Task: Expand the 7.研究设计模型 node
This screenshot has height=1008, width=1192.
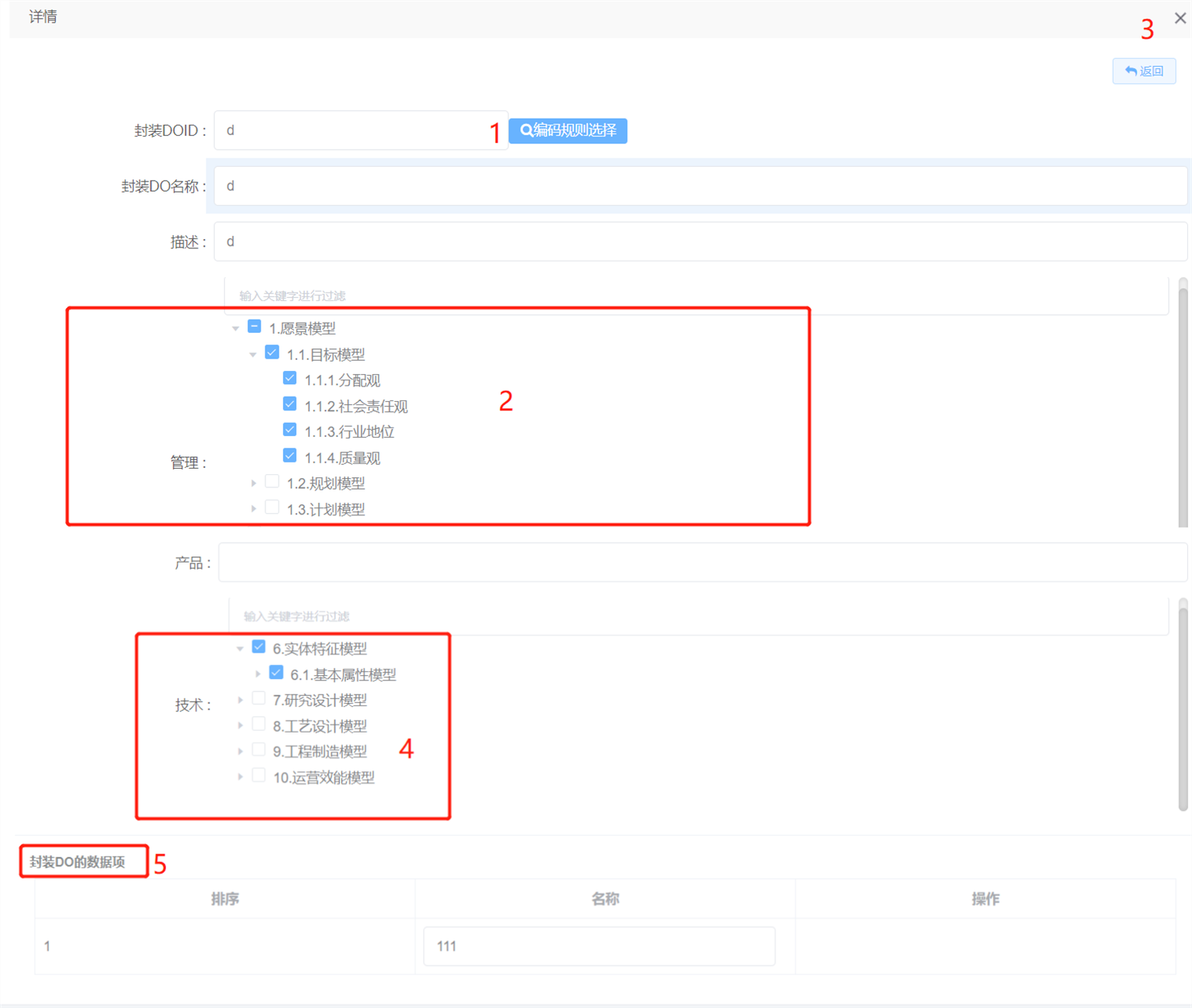Action: 240,700
